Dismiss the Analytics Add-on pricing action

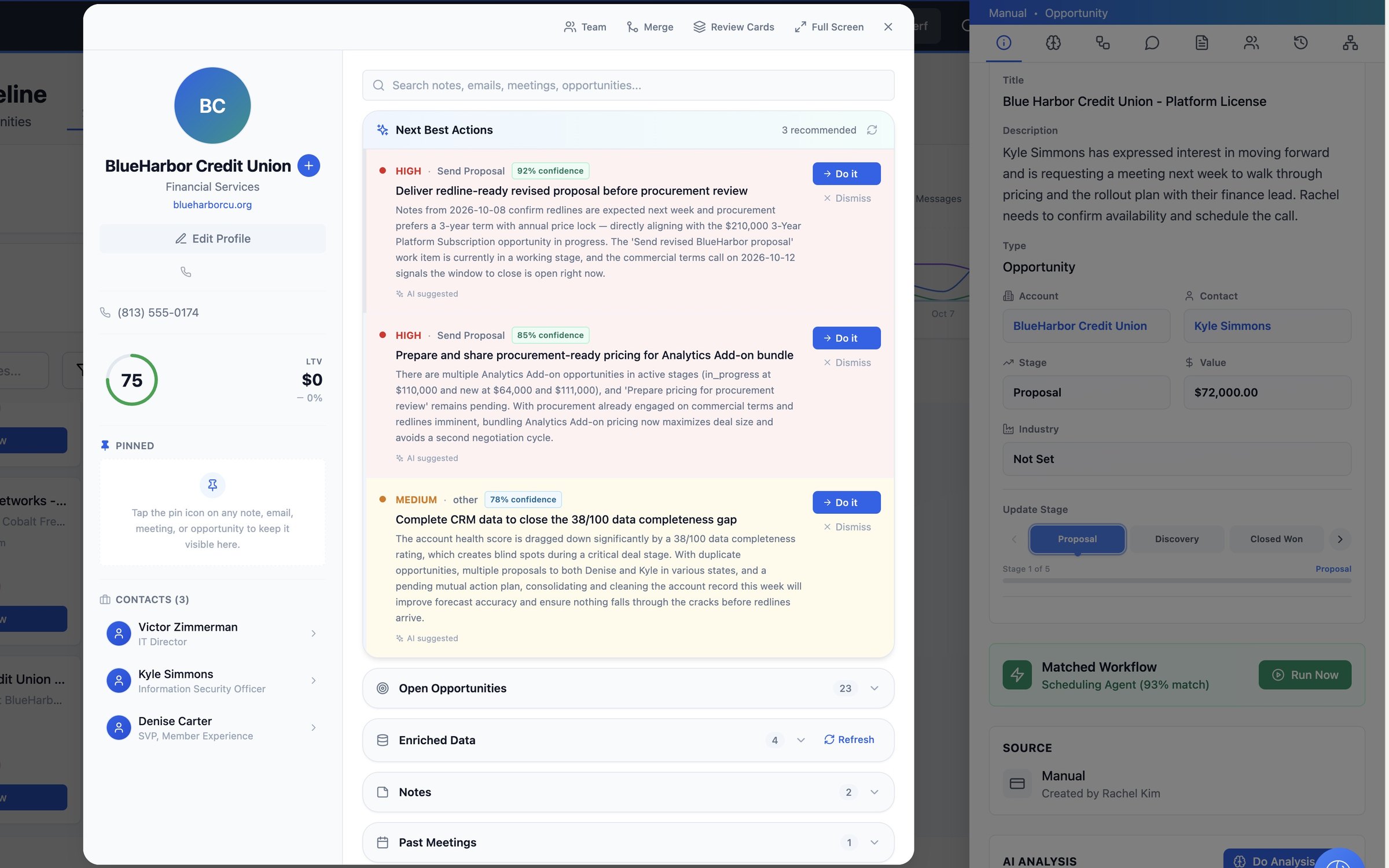click(x=847, y=362)
